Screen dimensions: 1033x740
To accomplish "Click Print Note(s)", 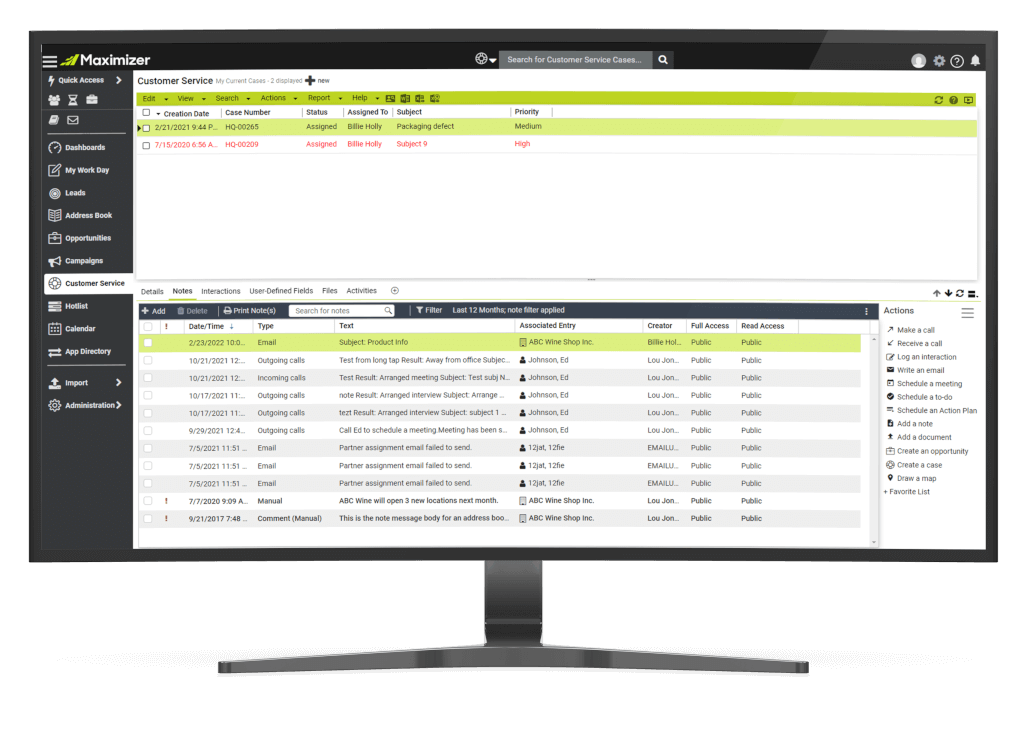I will click(250, 311).
